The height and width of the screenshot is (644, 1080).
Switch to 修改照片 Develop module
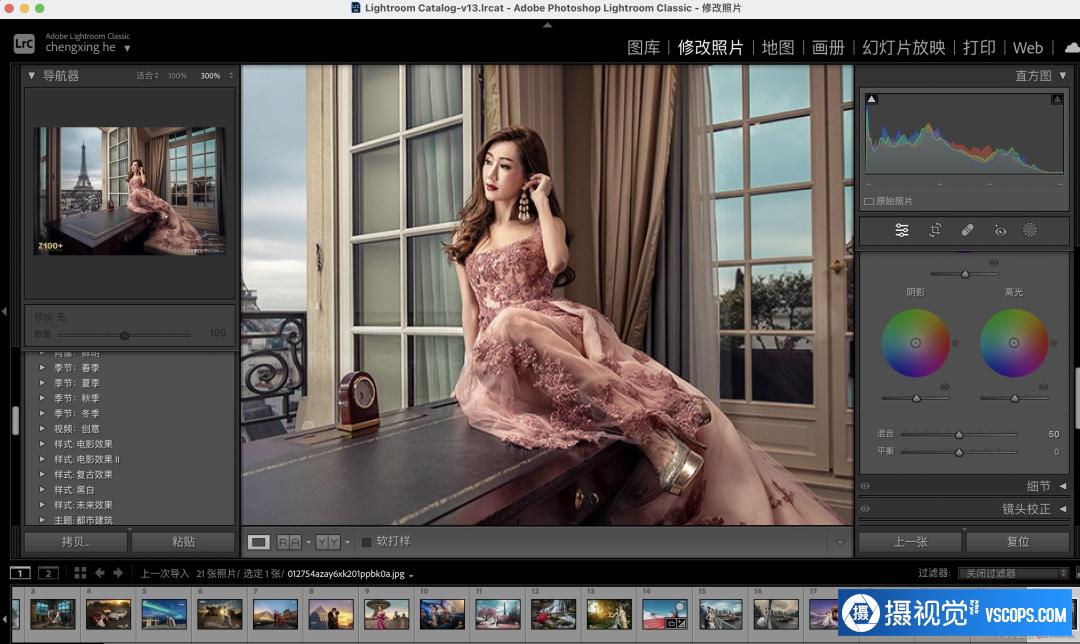[x=710, y=48]
